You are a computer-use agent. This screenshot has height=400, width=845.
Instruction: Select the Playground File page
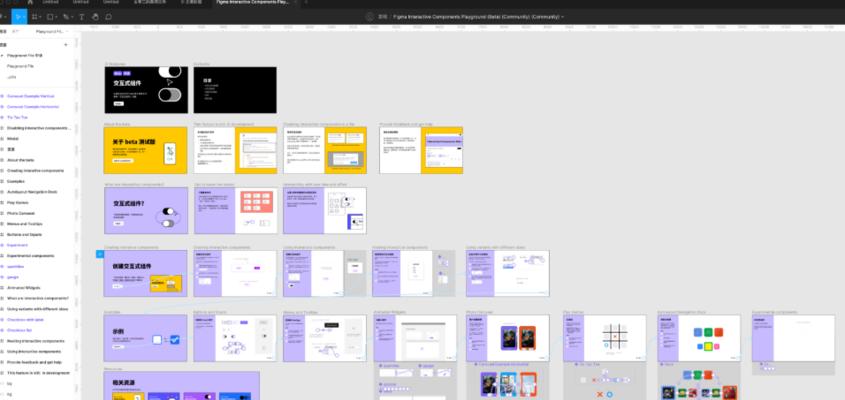tap(20, 66)
